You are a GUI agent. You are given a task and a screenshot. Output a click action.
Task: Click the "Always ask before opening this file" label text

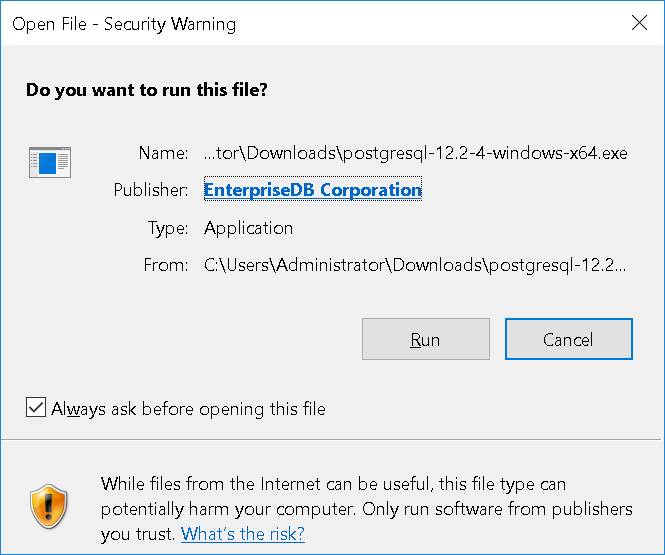(188, 409)
